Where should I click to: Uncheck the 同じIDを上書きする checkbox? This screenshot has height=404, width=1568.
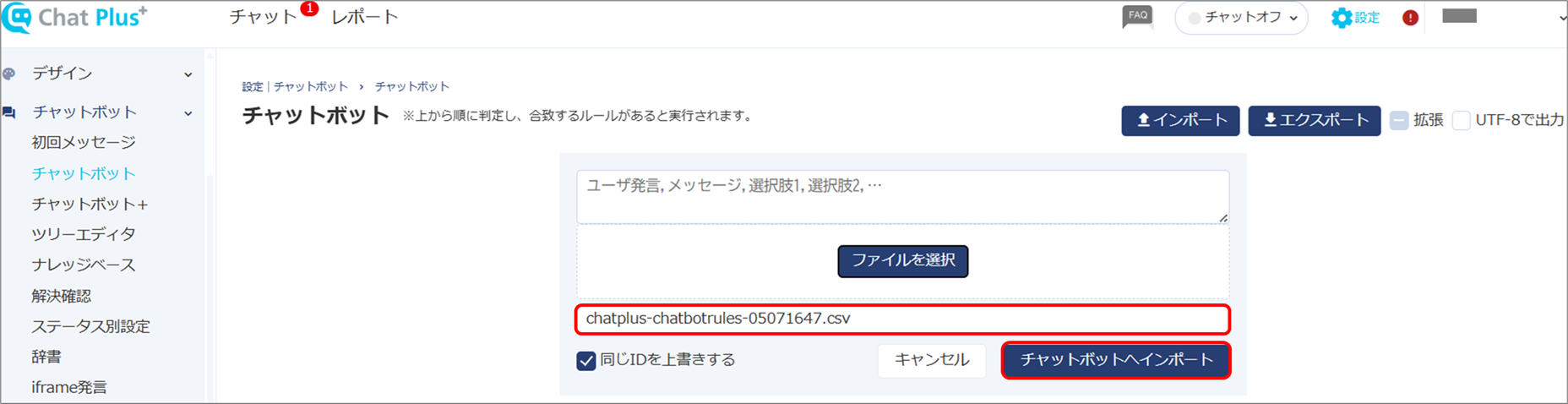(586, 361)
